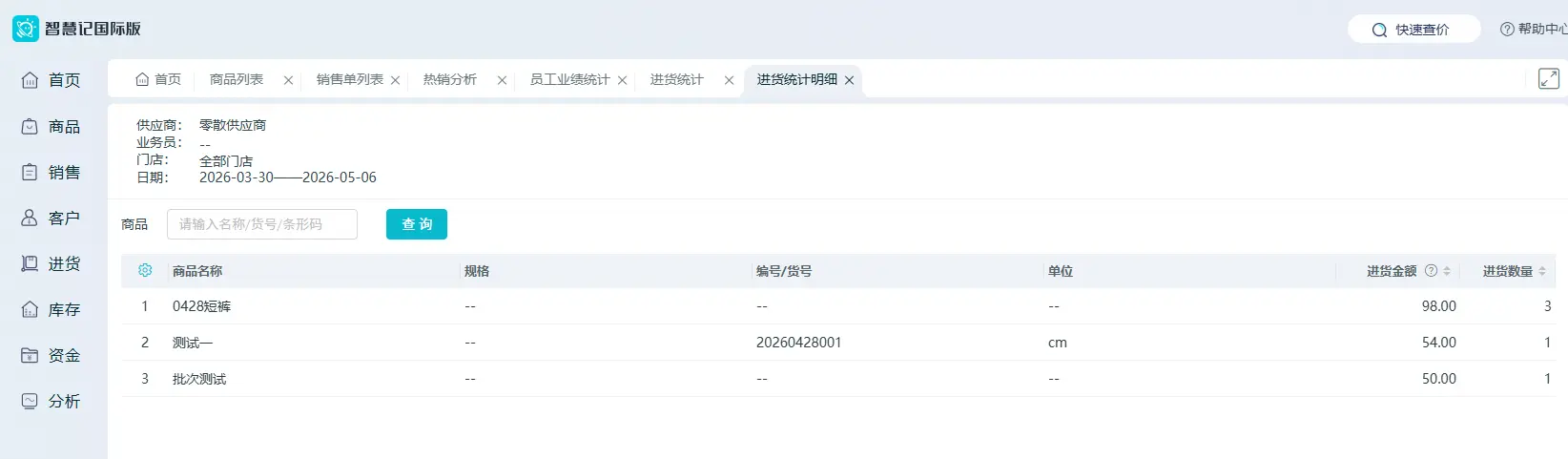Select the 0428短裤 row name
This screenshot has width=1568, height=459.
coord(201,306)
